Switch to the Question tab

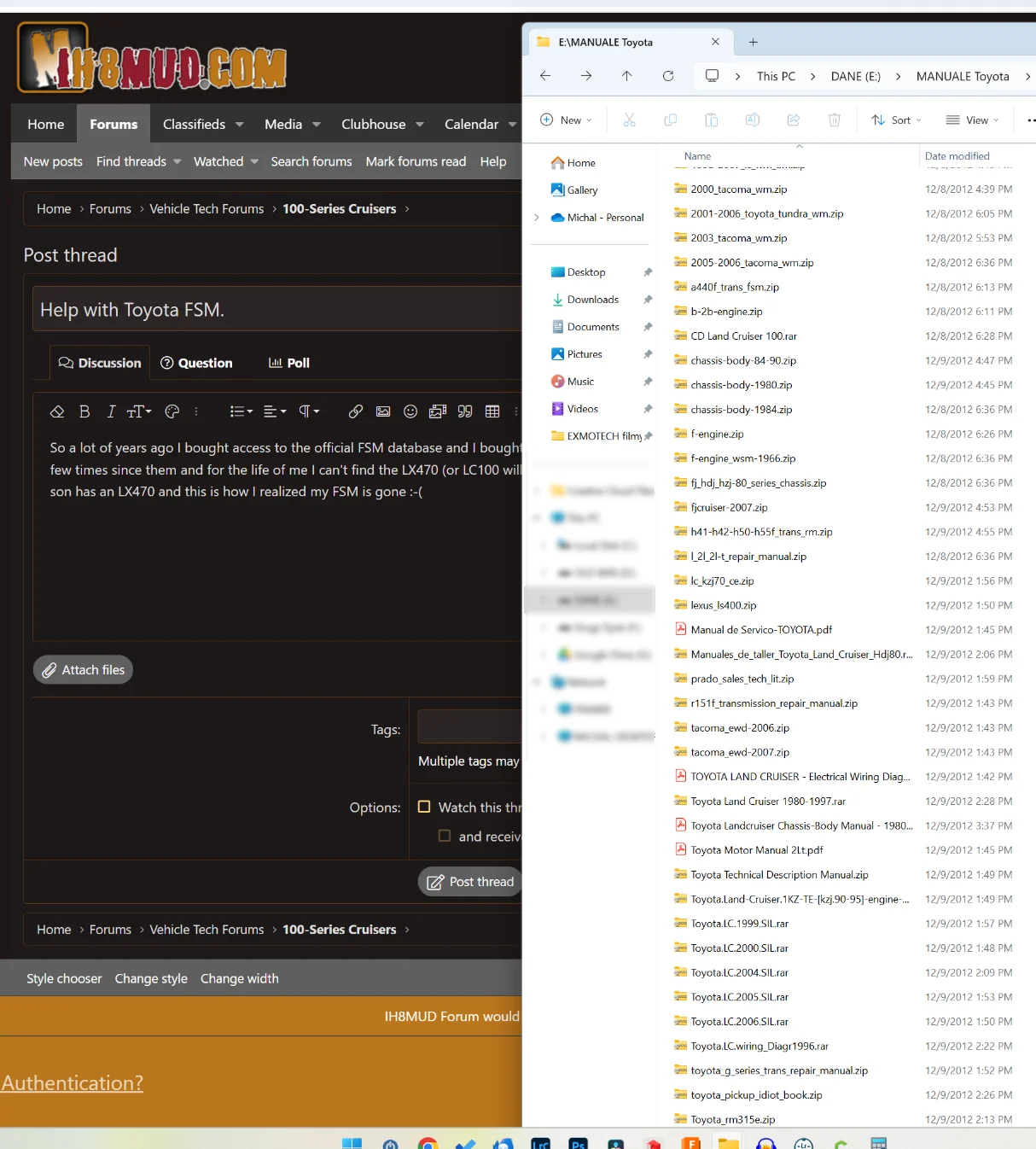click(x=196, y=363)
